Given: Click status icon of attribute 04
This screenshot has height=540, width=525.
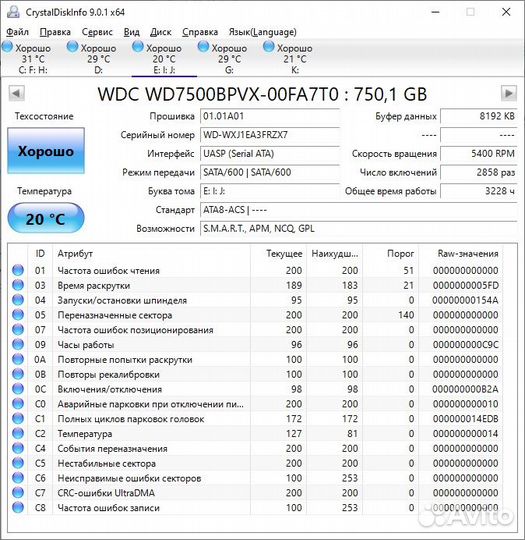Looking at the screenshot, I should (18, 300).
